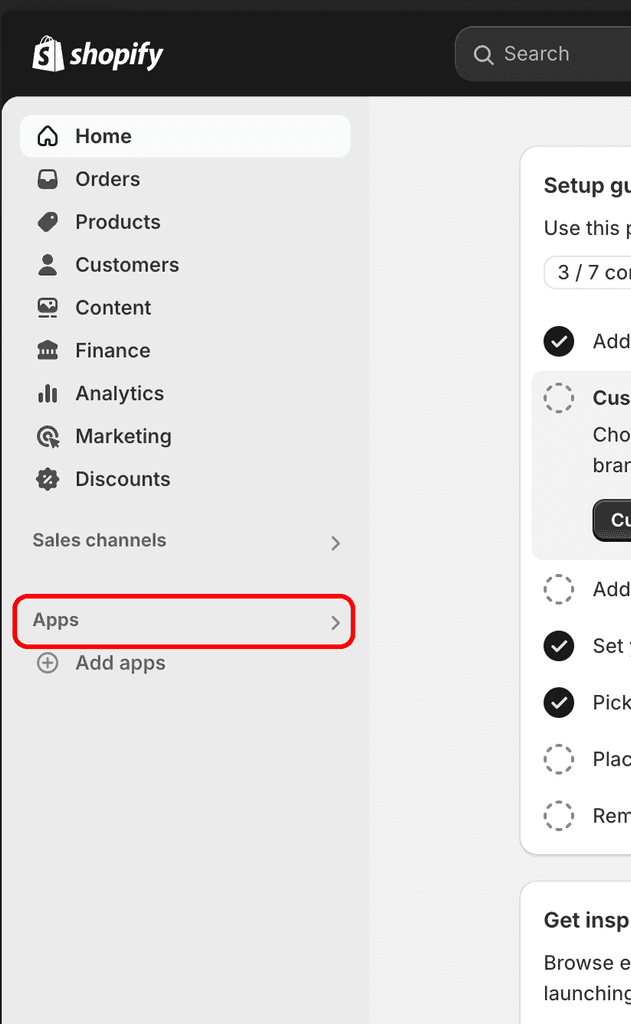Select the Home house icon
This screenshot has width=631, height=1024.
[47, 135]
